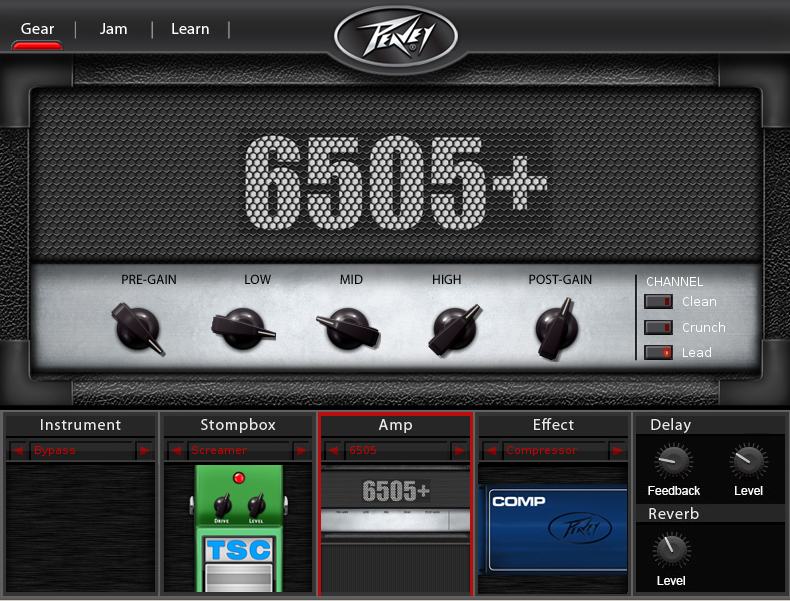Click the Amp 6505 selector
The height and width of the screenshot is (601, 790).
click(x=396, y=450)
